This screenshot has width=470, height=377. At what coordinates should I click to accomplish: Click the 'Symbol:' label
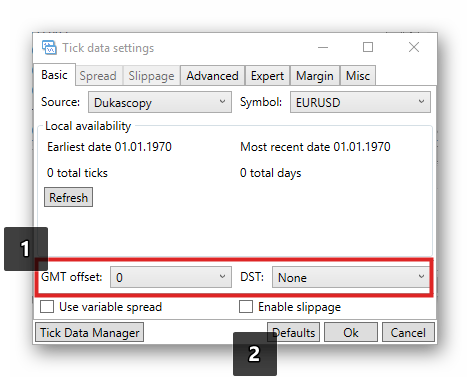(x=261, y=102)
